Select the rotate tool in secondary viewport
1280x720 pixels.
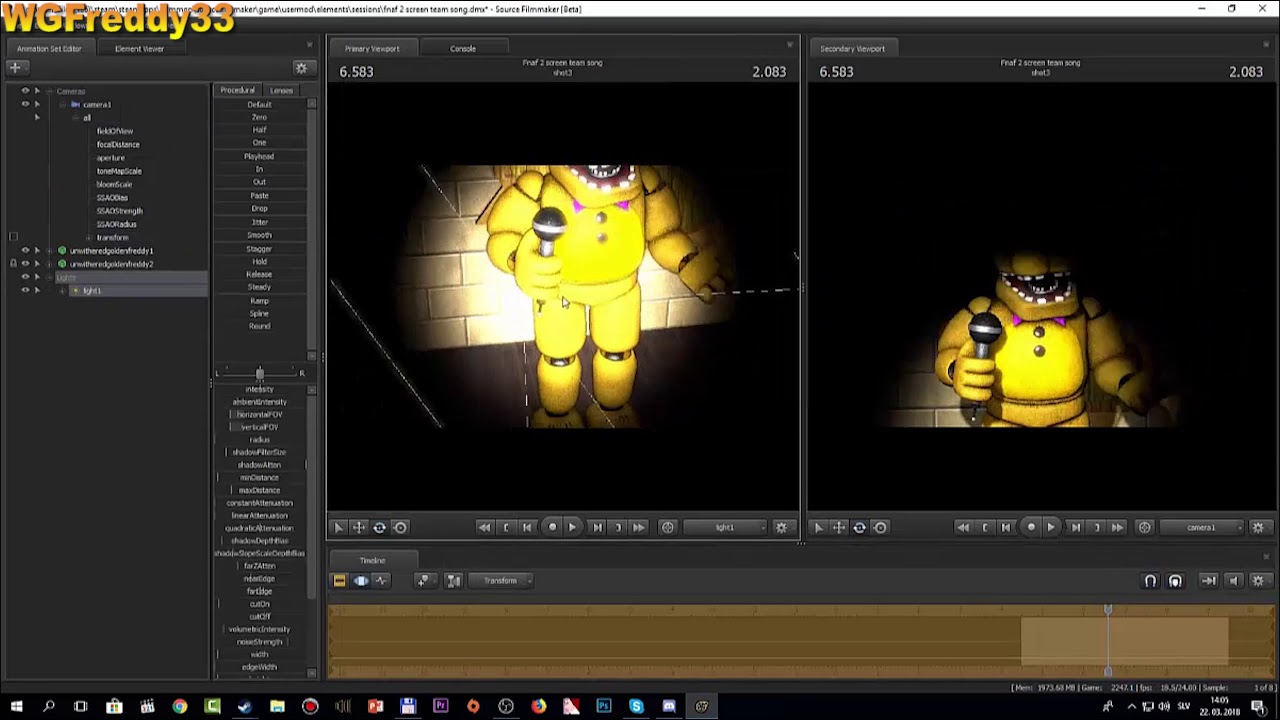click(859, 527)
